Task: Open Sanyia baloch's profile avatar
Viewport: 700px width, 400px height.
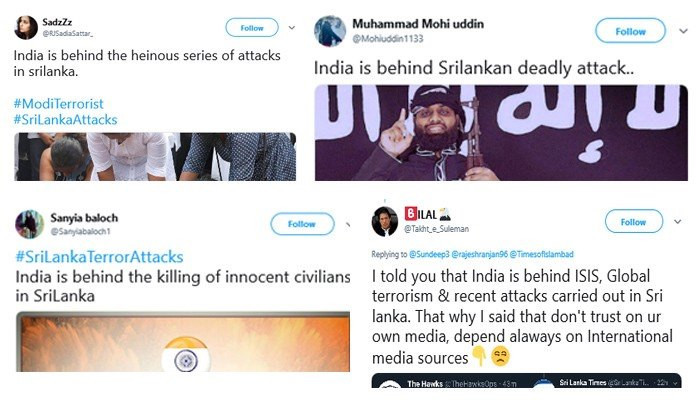Action: click(x=29, y=224)
